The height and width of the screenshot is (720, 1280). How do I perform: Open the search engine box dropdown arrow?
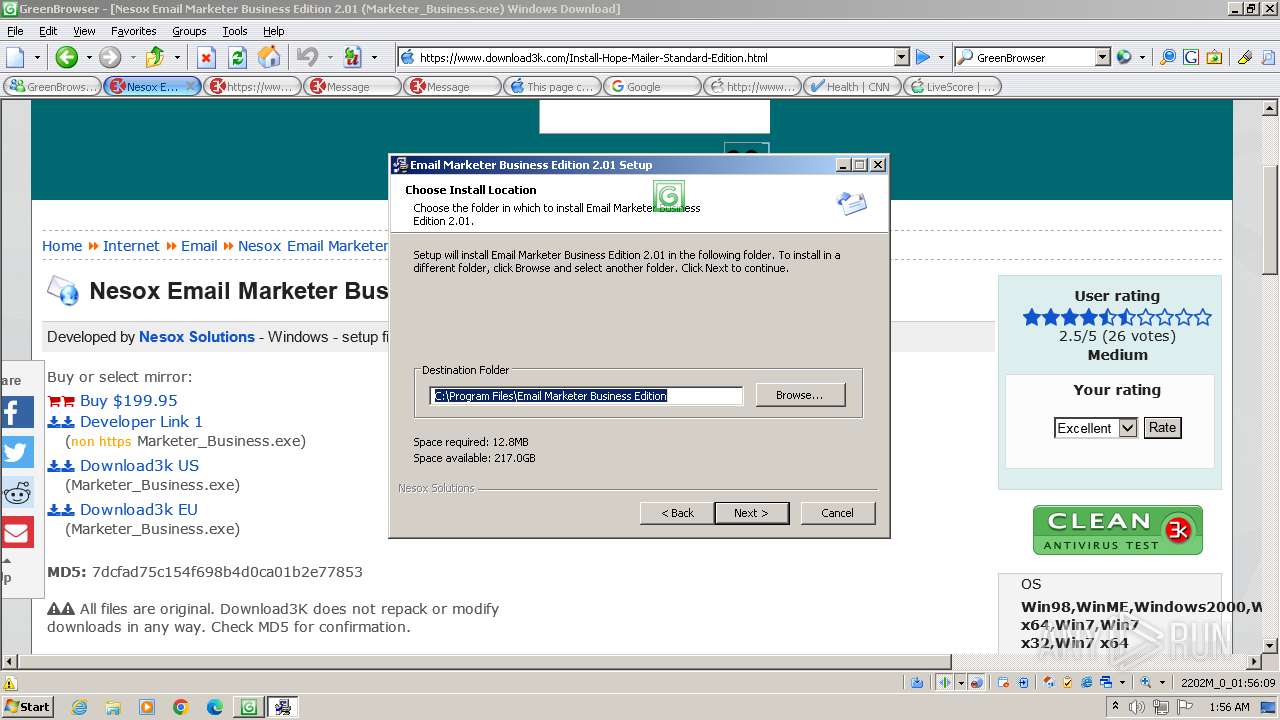coord(1102,57)
